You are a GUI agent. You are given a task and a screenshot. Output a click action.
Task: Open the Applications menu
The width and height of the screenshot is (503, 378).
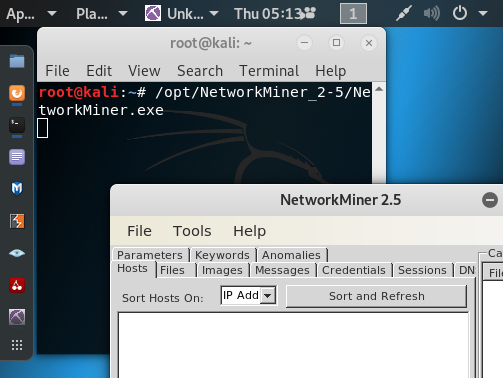click(31, 14)
